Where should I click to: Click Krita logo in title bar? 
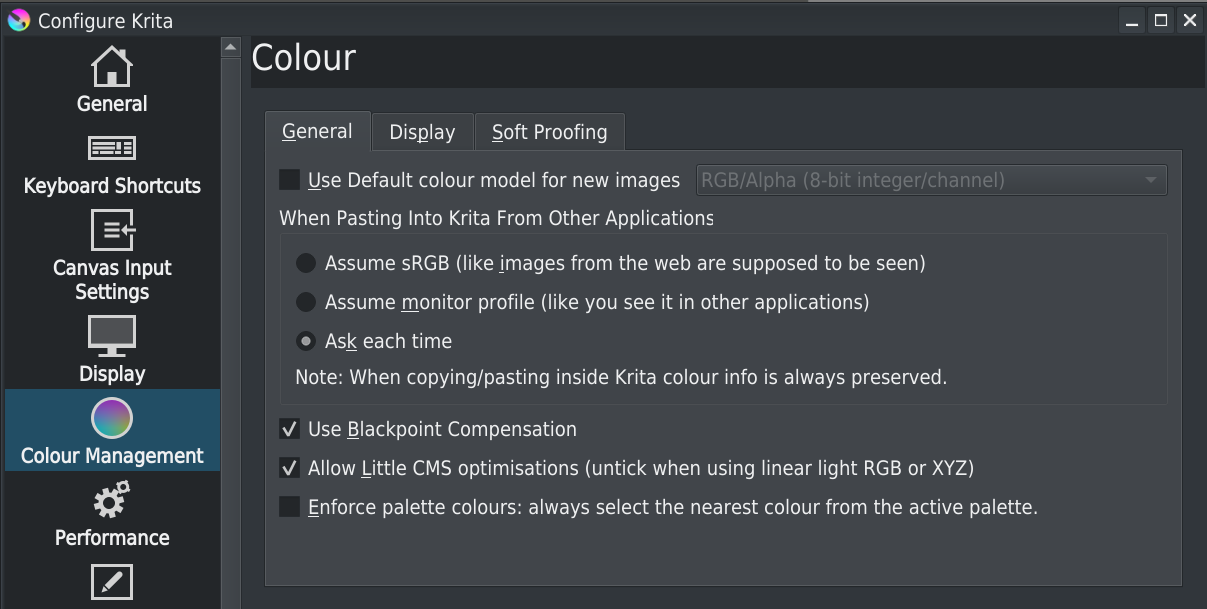coord(18,20)
